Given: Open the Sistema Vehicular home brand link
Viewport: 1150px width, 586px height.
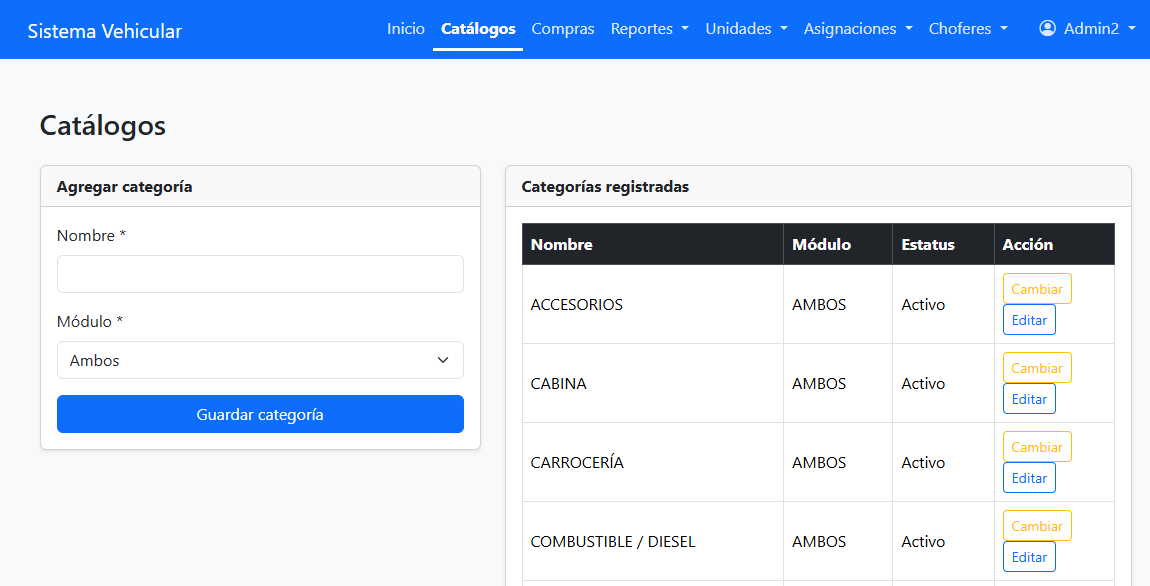Looking at the screenshot, I should pyautogui.click(x=105, y=31).
